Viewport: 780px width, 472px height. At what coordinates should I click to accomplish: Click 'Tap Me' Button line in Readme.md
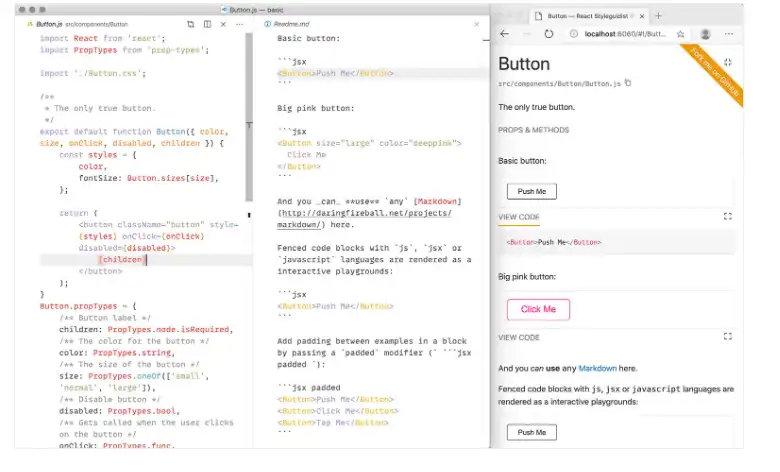tap(333, 423)
